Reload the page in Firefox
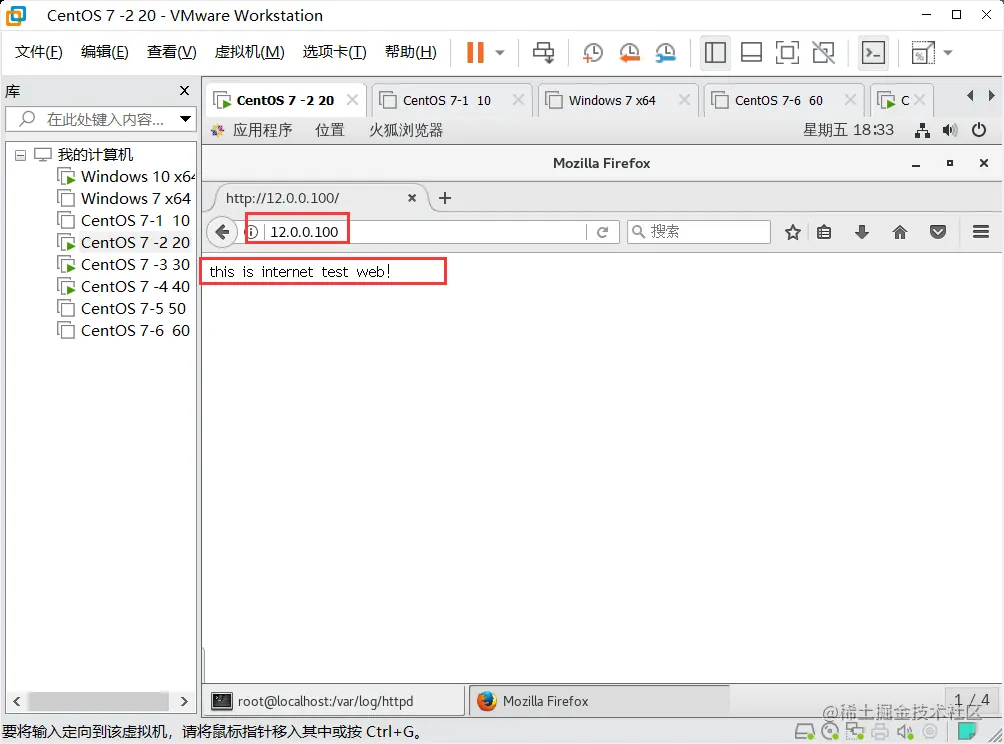 pyautogui.click(x=603, y=231)
